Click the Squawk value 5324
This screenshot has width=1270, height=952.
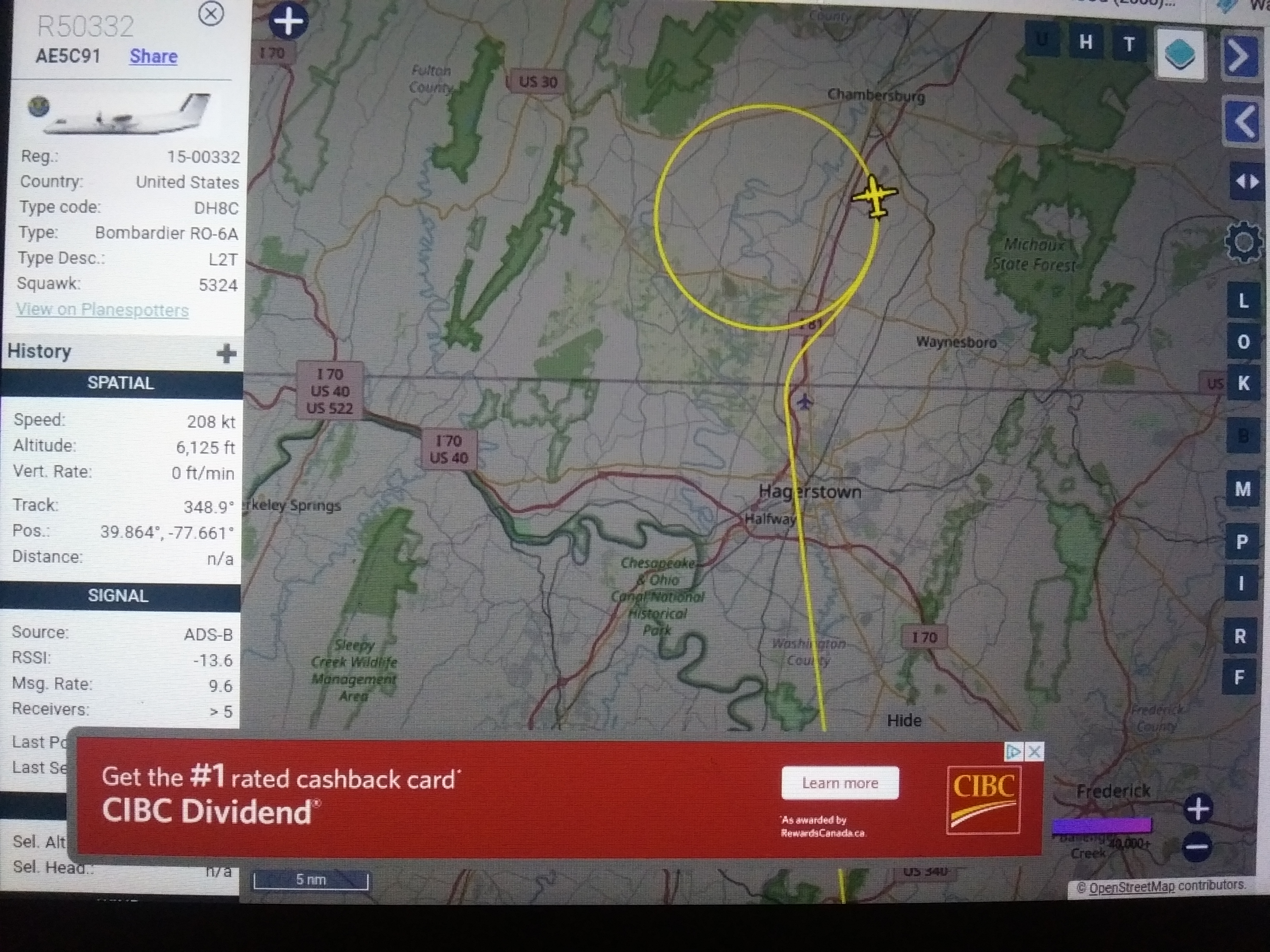click(218, 285)
